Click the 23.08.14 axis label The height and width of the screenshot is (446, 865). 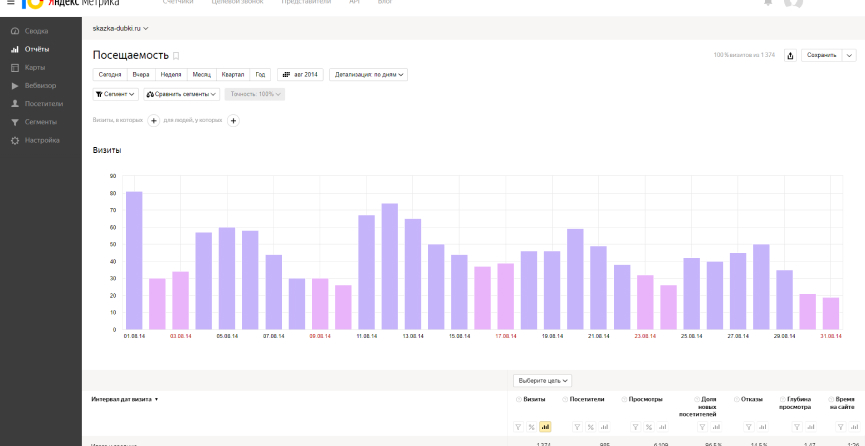pyautogui.click(x=645, y=336)
